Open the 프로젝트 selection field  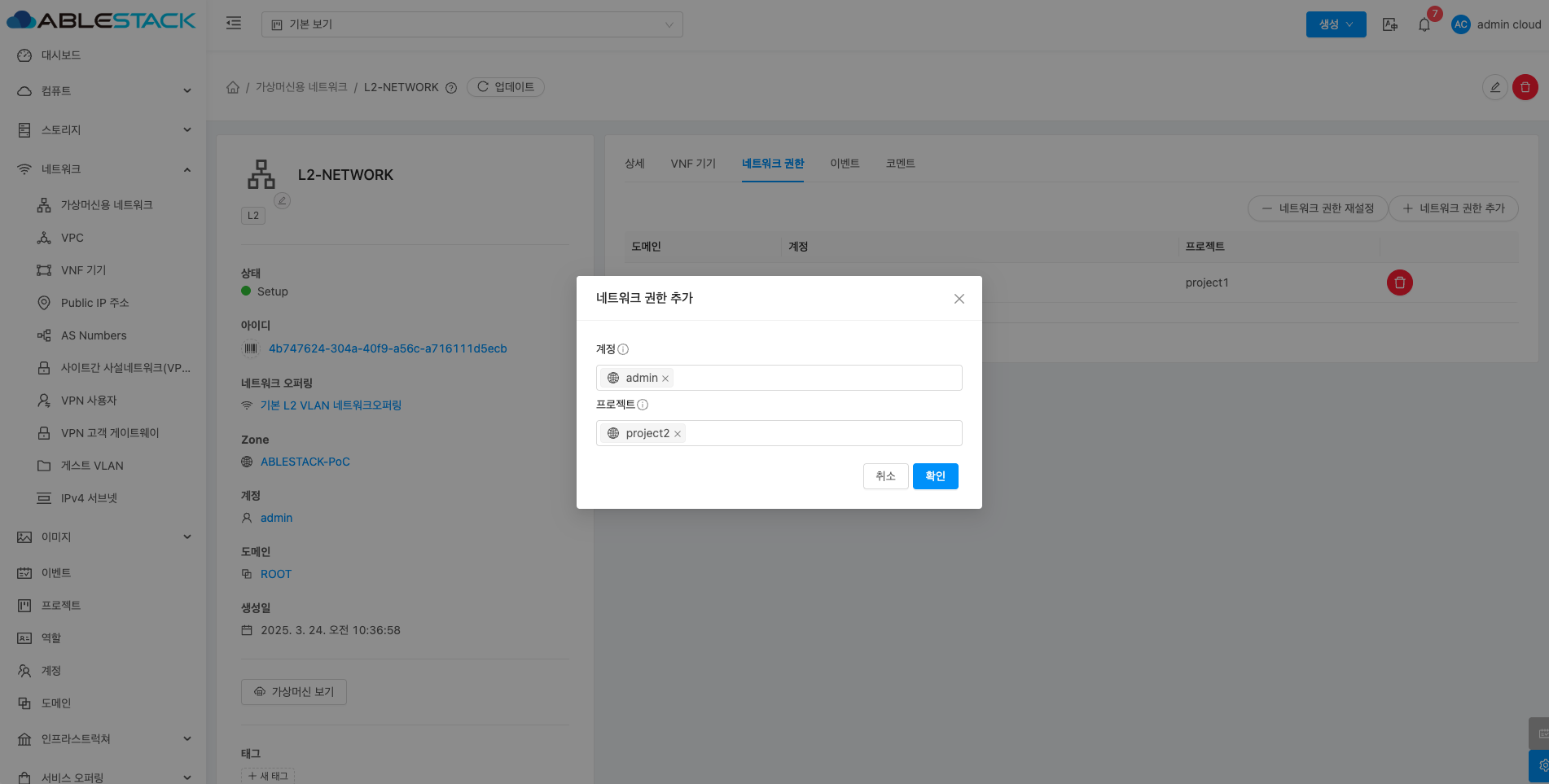(779, 433)
